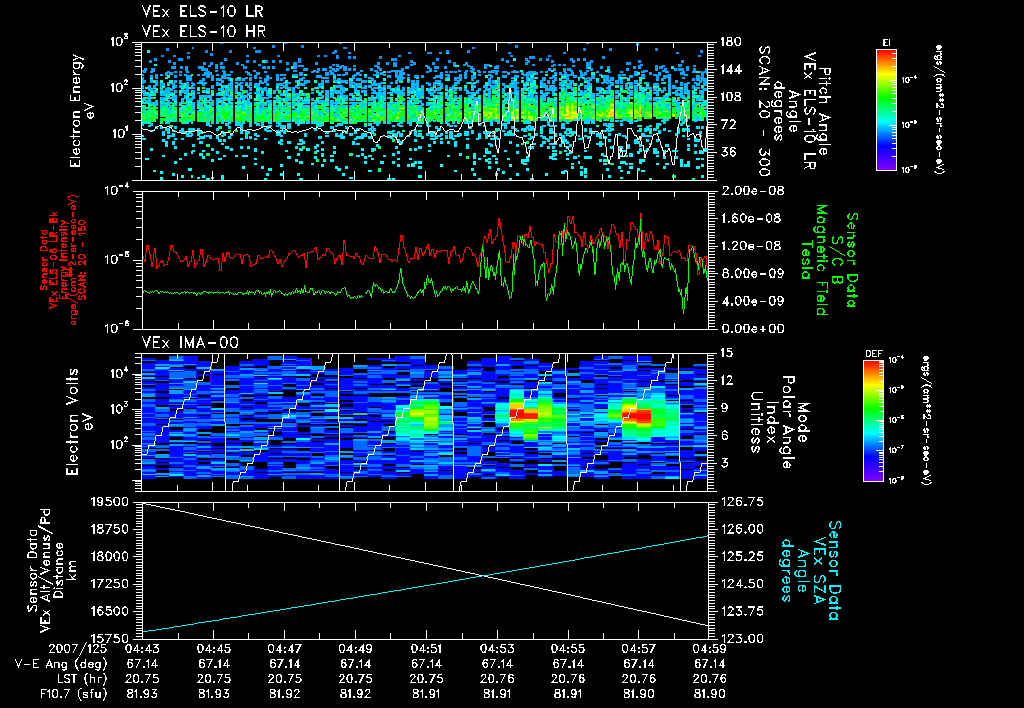Click the SZA tick value 126.75
Screen dimensions: 1024x708
(743, 502)
